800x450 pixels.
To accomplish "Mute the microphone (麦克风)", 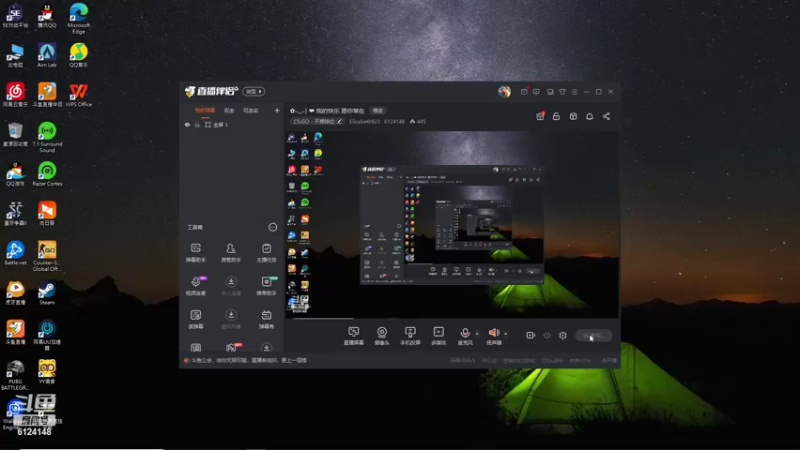I will pyautogui.click(x=465, y=336).
